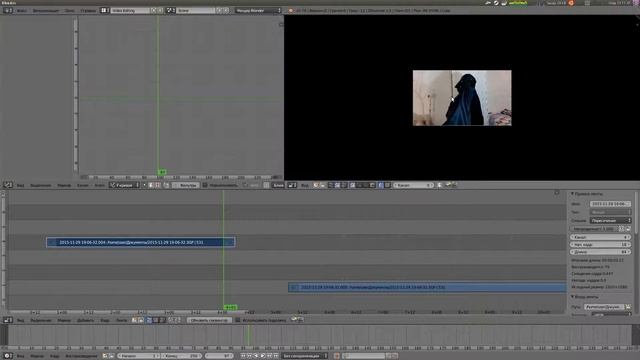Click the green frame marker in graph editor
The height and width of the screenshot is (360, 640).
coord(162,172)
